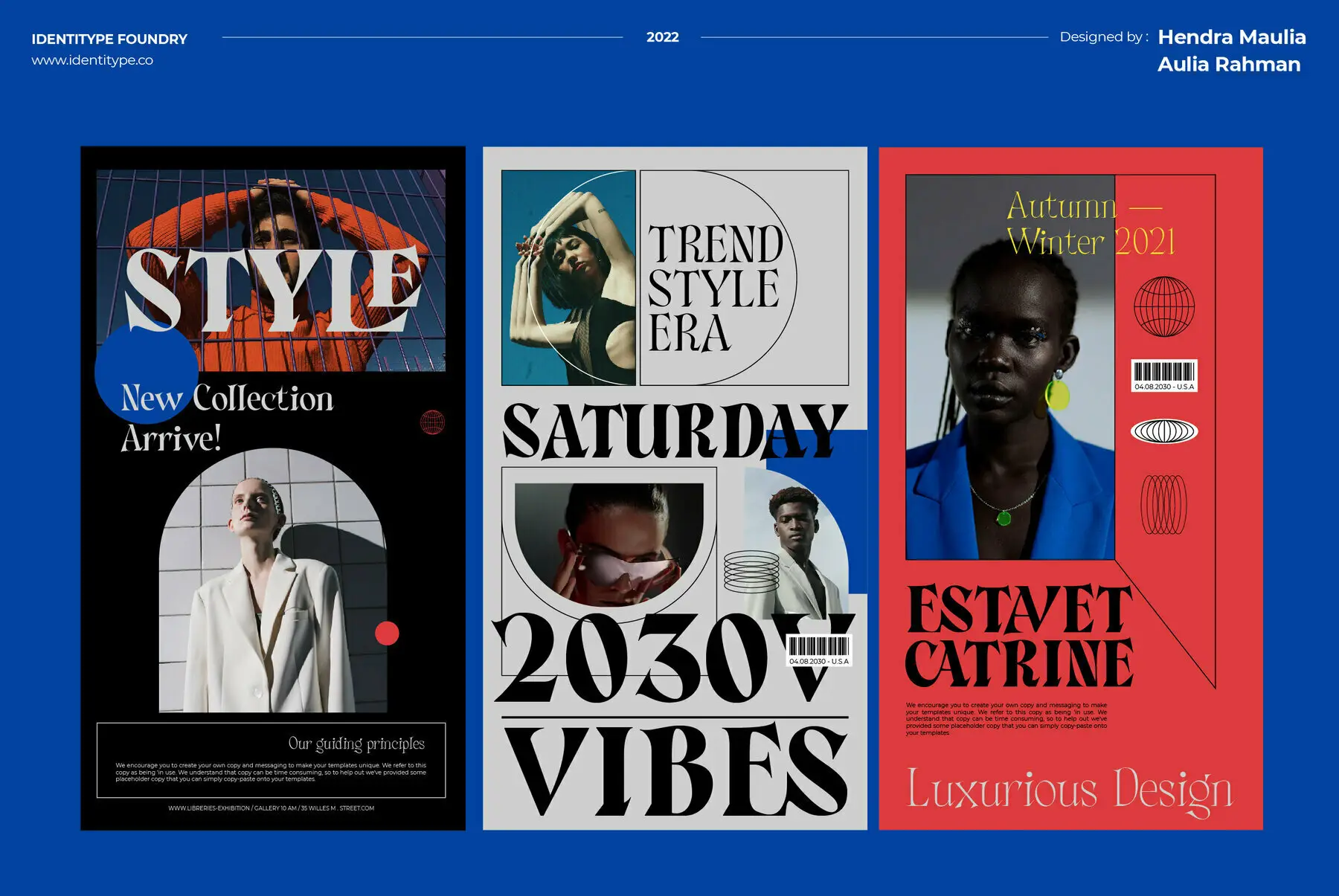Open the www.identitype.co link
1339x896 pixels.
(x=92, y=60)
